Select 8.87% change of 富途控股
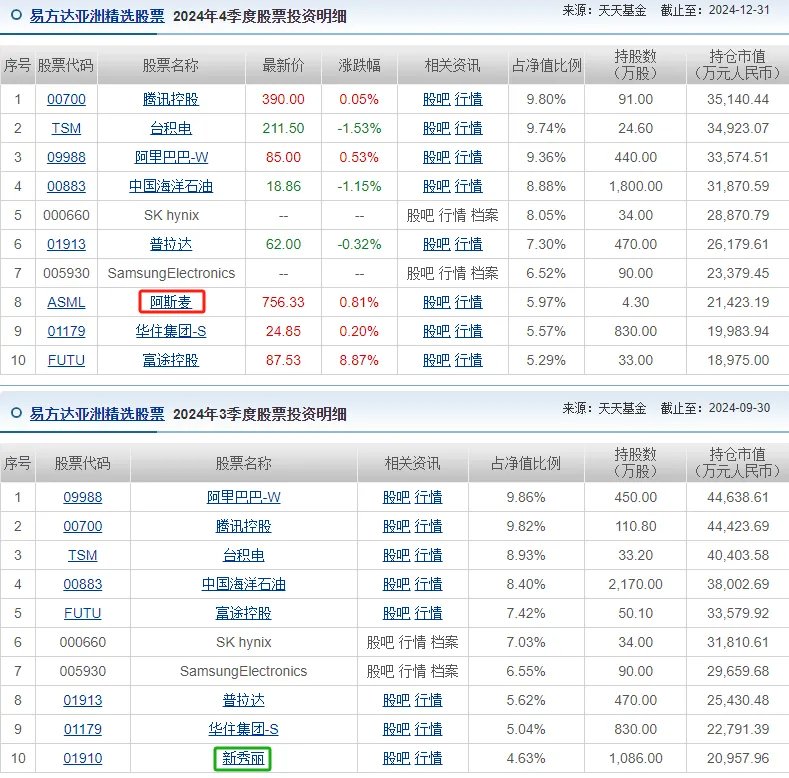This screenshot has height=778, width=789. pos(359,360)
